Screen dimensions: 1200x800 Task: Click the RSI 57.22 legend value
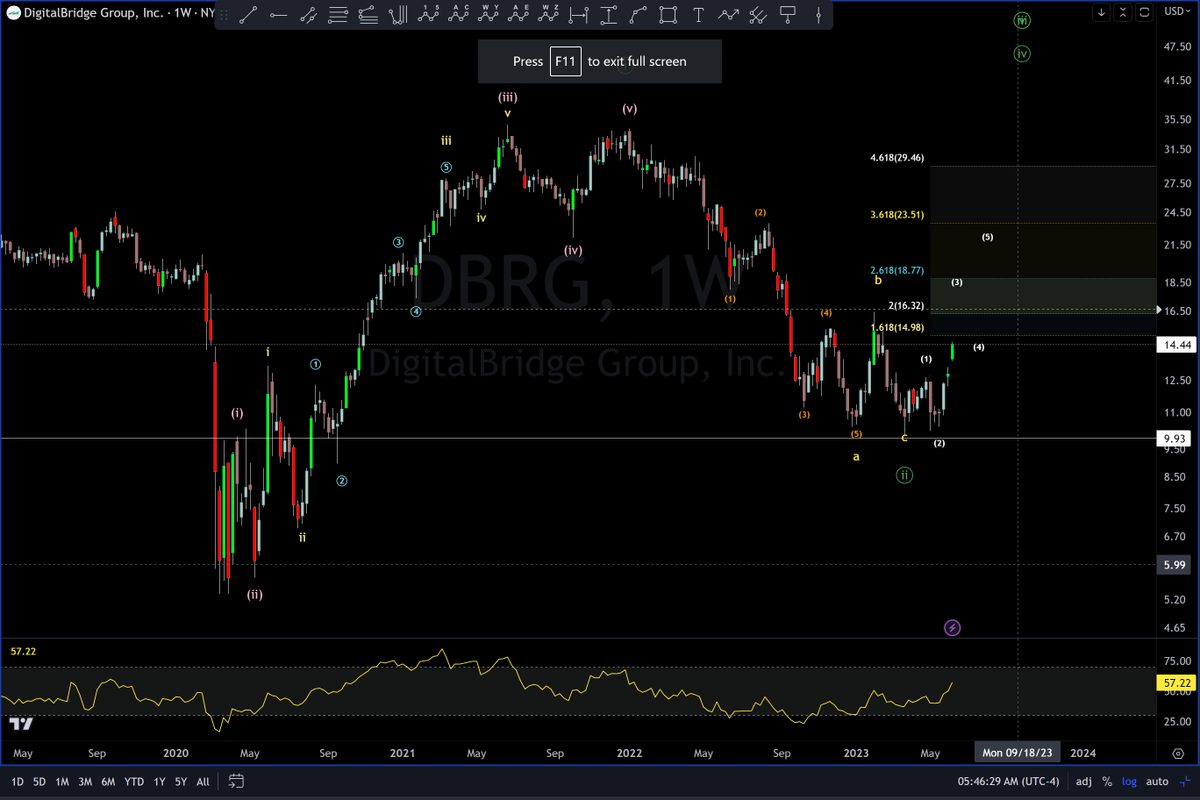tap(22, 651)
